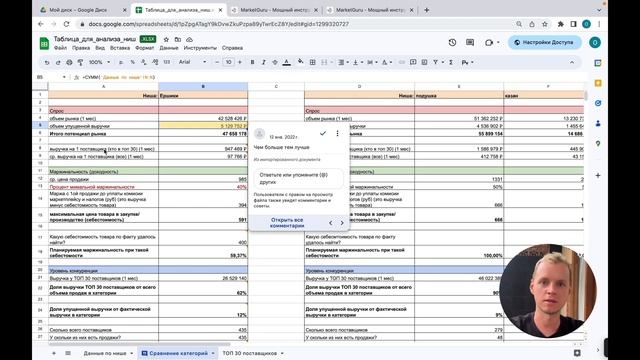The image size is (640, 360).
Task: Open Google Calendar side panel icon
Action: (x=598, y=63)
